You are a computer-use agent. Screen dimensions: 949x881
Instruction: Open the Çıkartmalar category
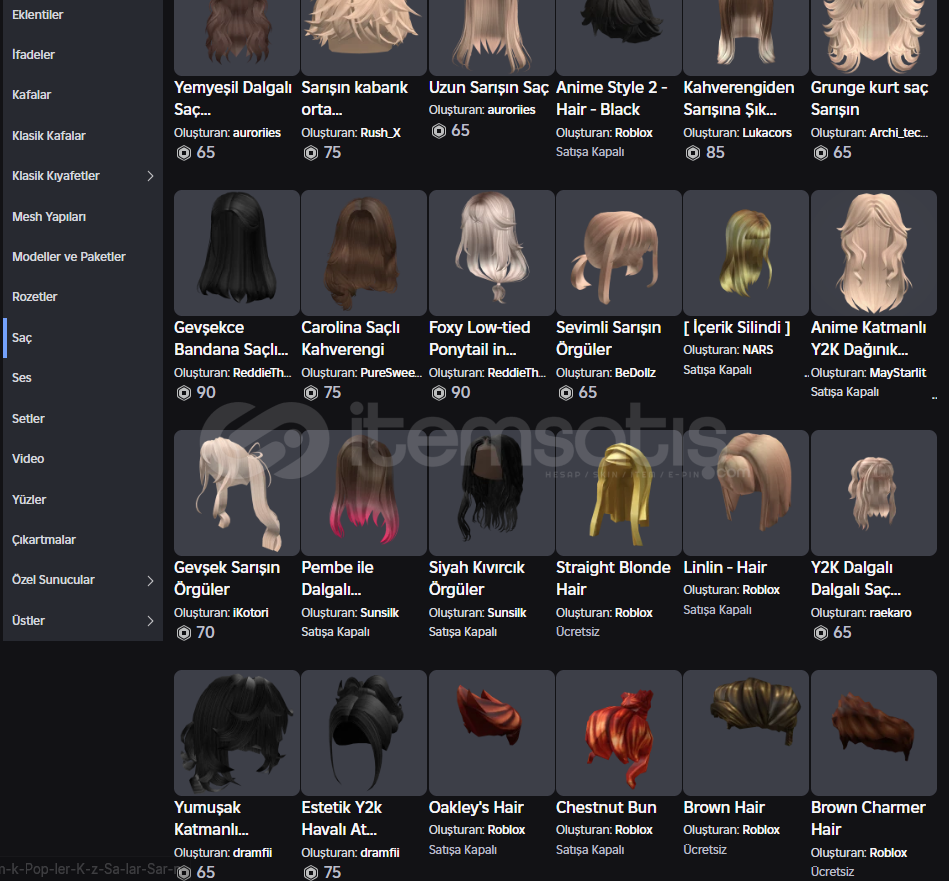(44, 540)
